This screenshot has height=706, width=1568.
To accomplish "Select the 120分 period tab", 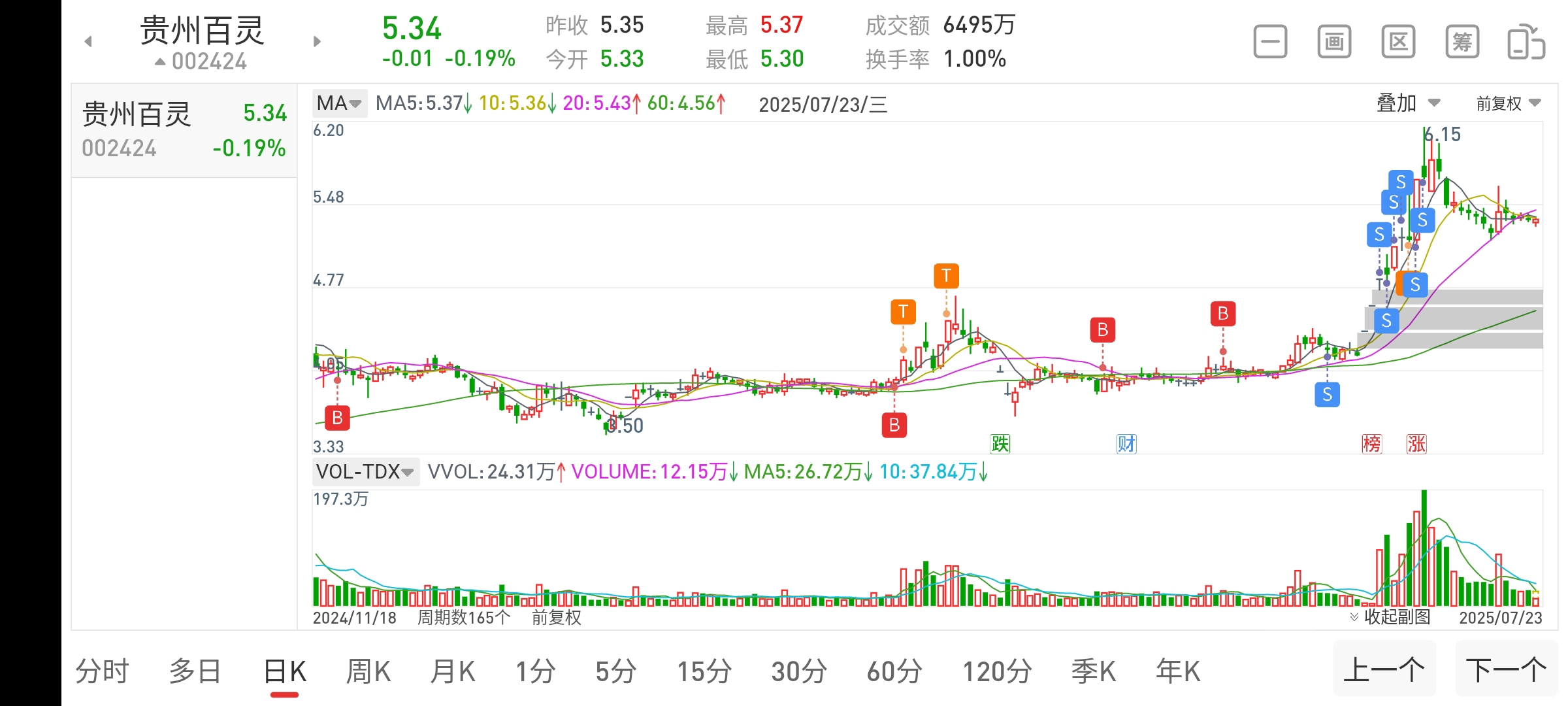I will (x=998, y=671).
